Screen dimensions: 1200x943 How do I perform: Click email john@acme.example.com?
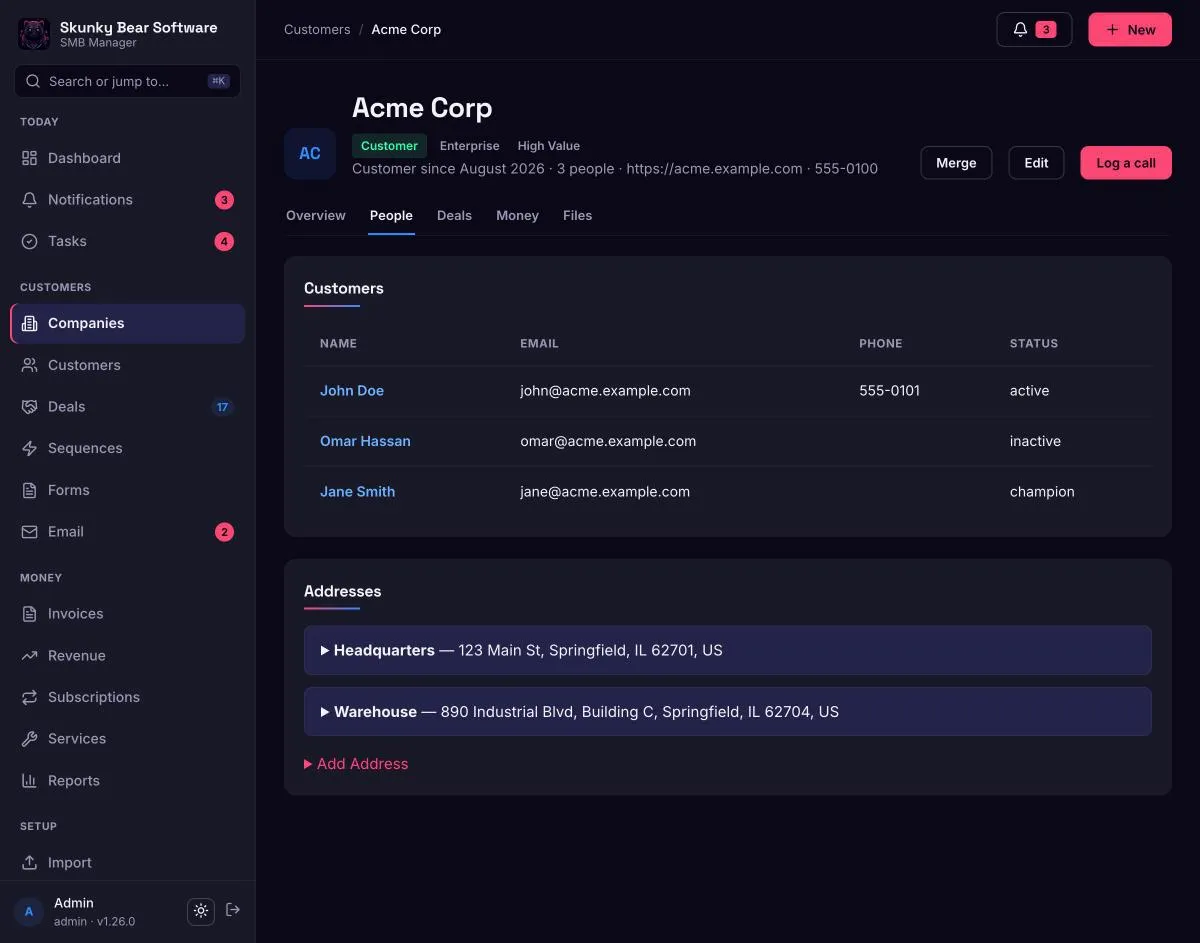(605, 391)
